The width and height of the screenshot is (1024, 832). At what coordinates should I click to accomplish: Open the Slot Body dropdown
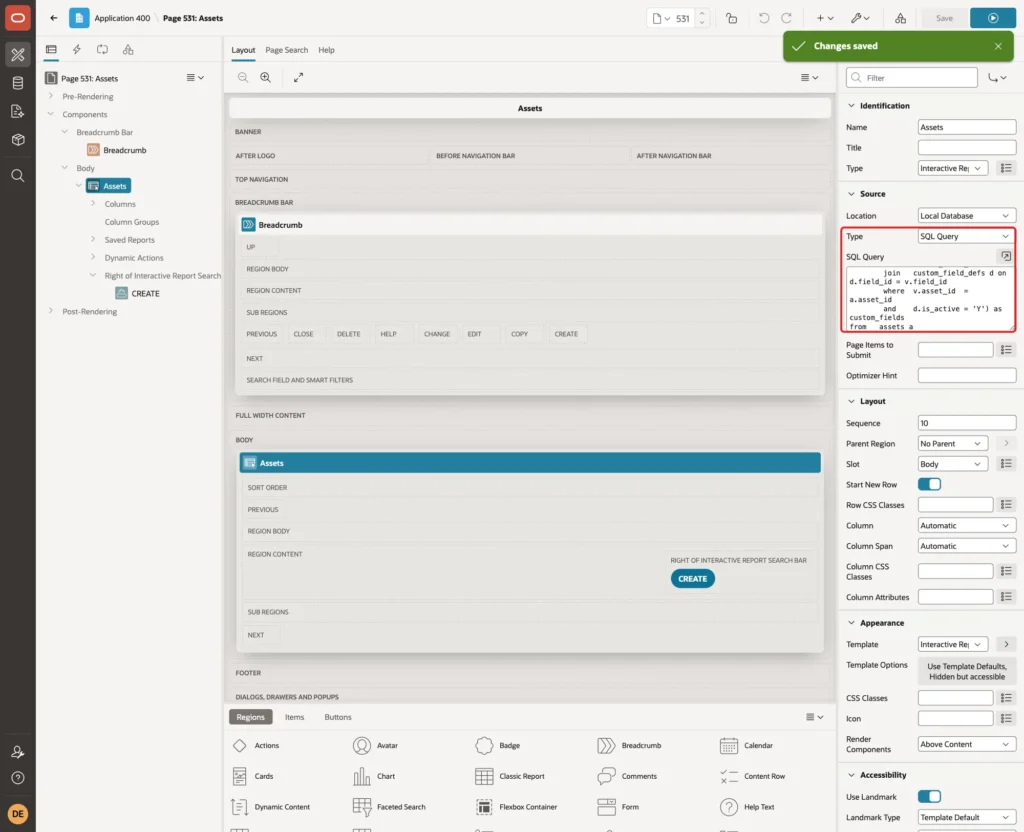coord(952,464)
